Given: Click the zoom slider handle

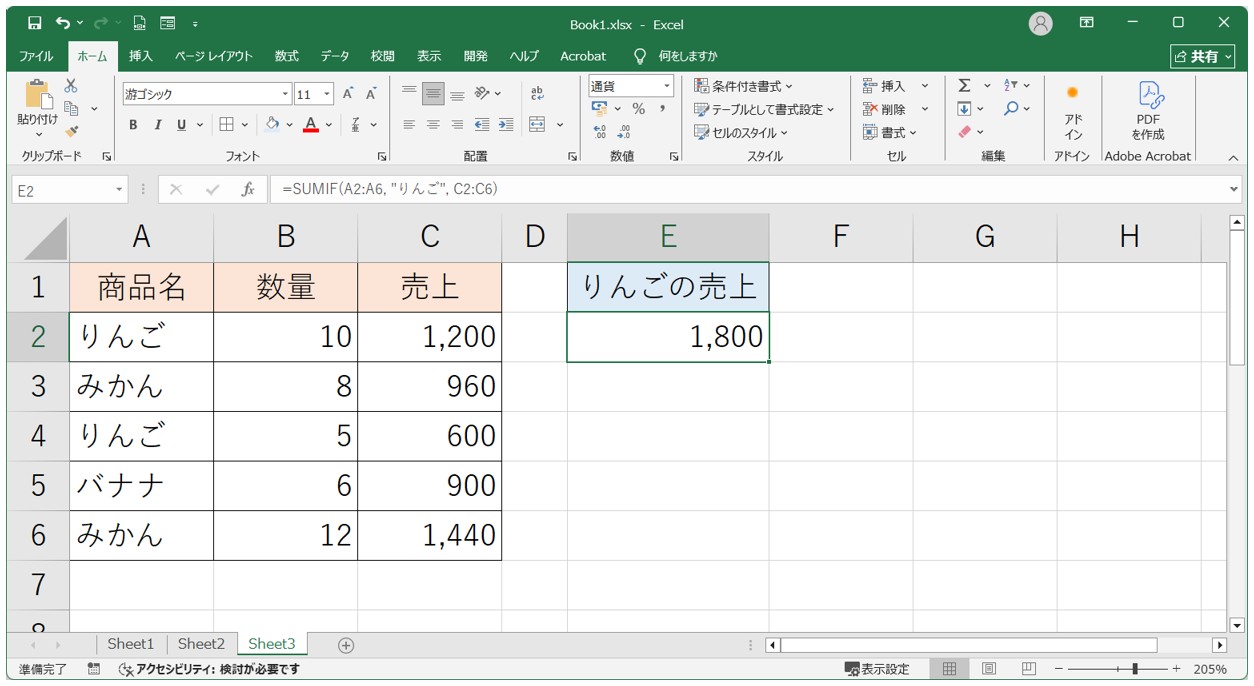Looking at the screenshot, I should 1135,669.
